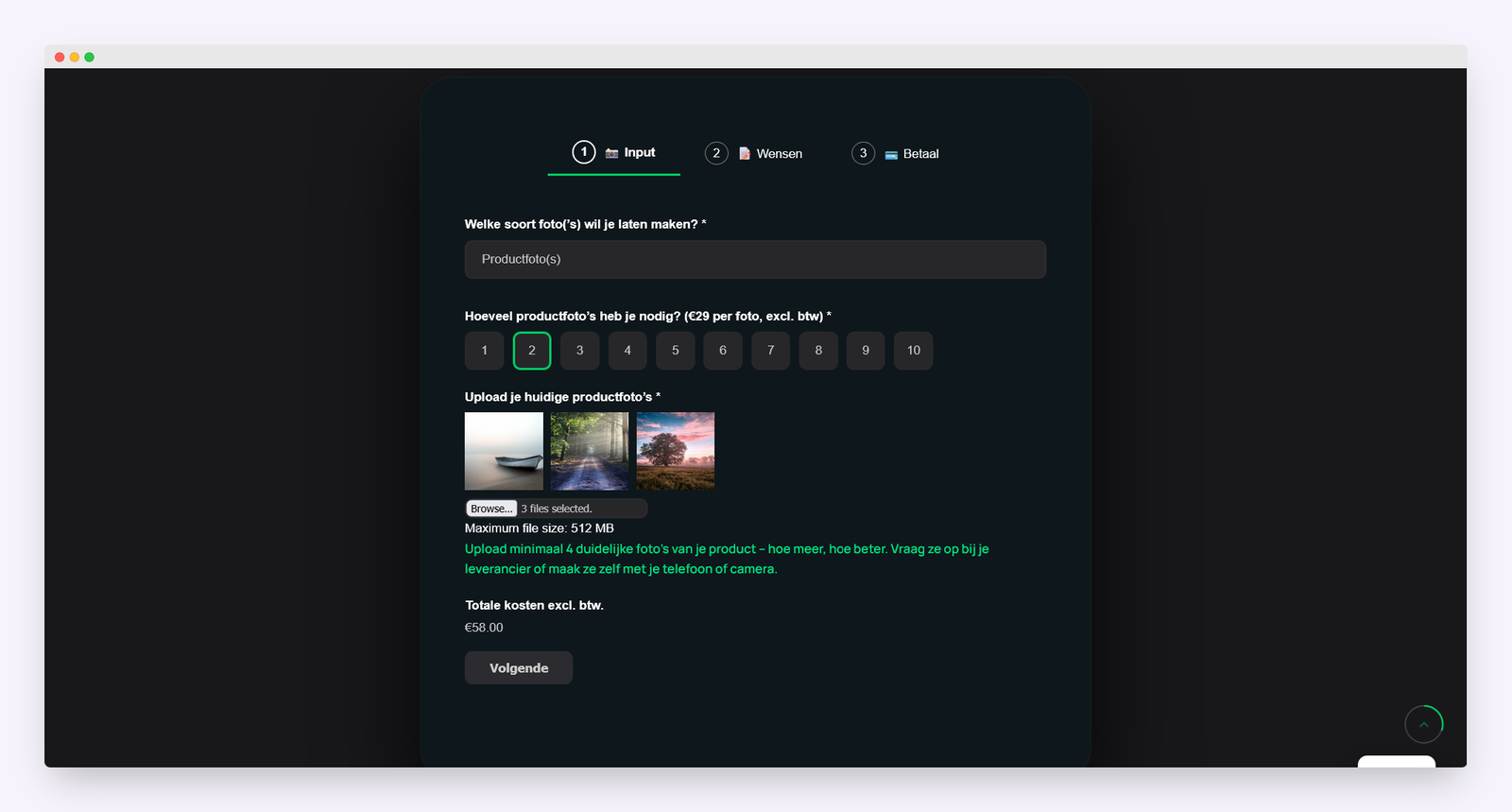Go to the Wensen step tab
Viewport: 1512px width, 812px height.
click(754, 153)
